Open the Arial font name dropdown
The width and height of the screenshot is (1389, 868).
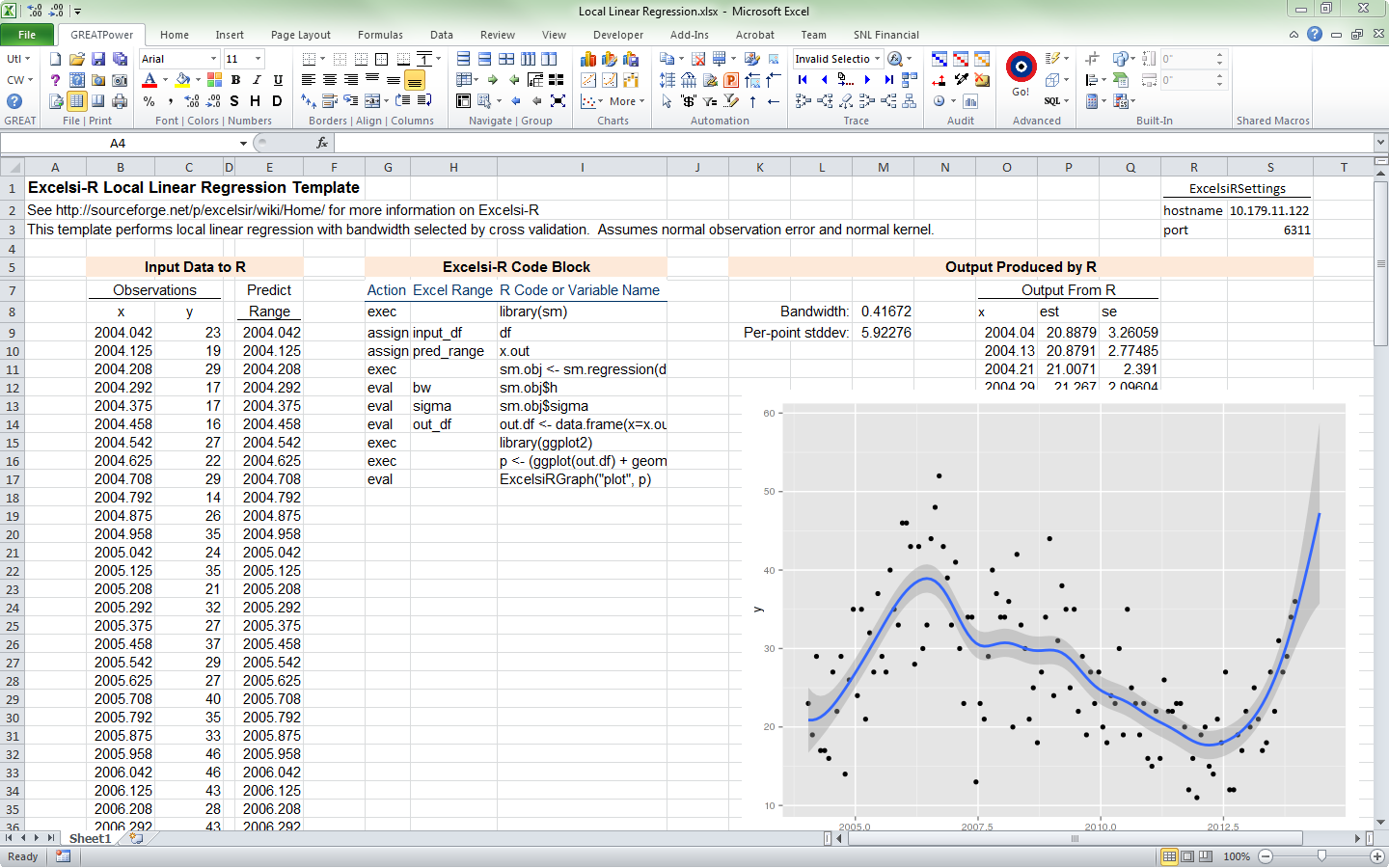[213, 59]
